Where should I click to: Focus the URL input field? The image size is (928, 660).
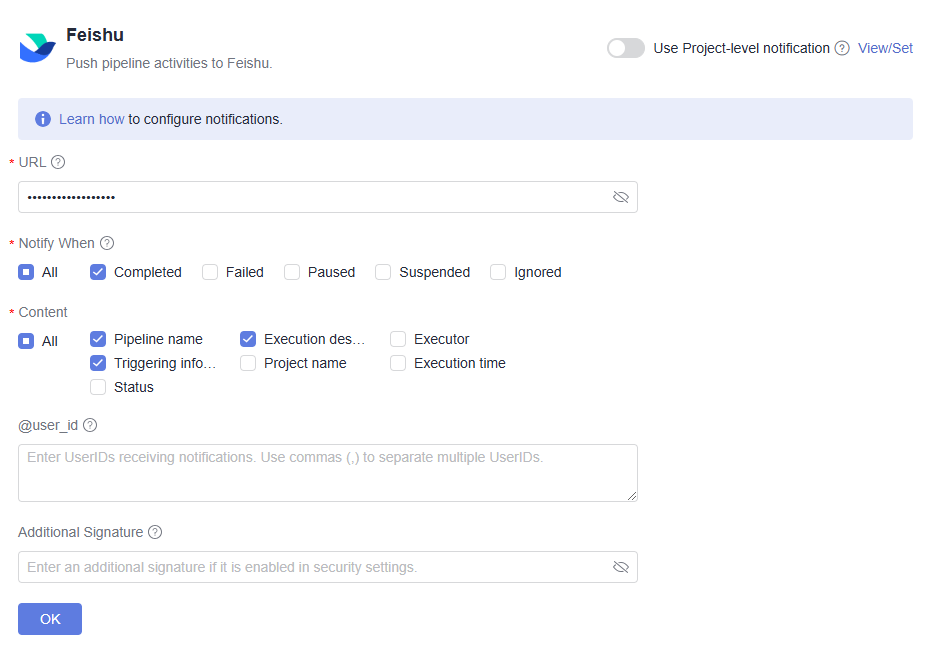[328, 197]
